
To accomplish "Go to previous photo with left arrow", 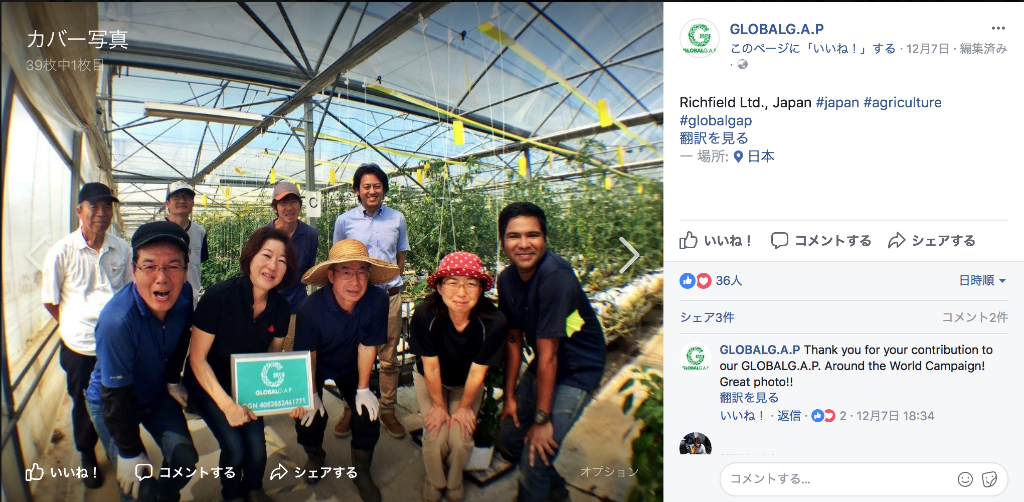I will [x=35, y=253].
